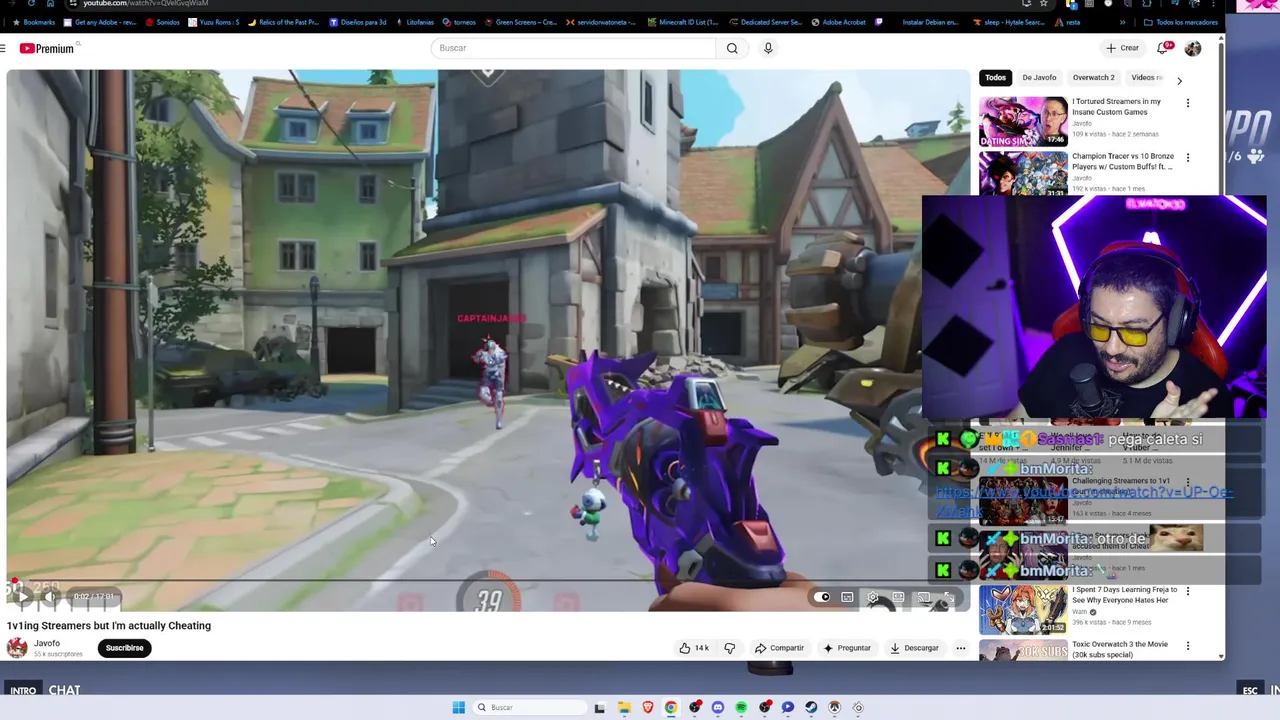Click the browser address bar URL

pos(146,4)
